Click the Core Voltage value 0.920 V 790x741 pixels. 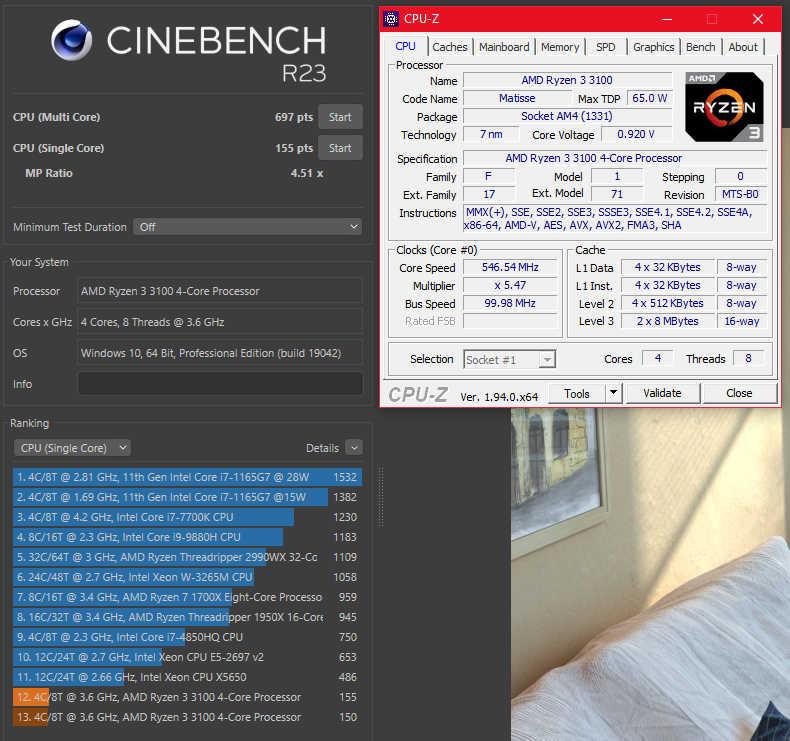635,134
